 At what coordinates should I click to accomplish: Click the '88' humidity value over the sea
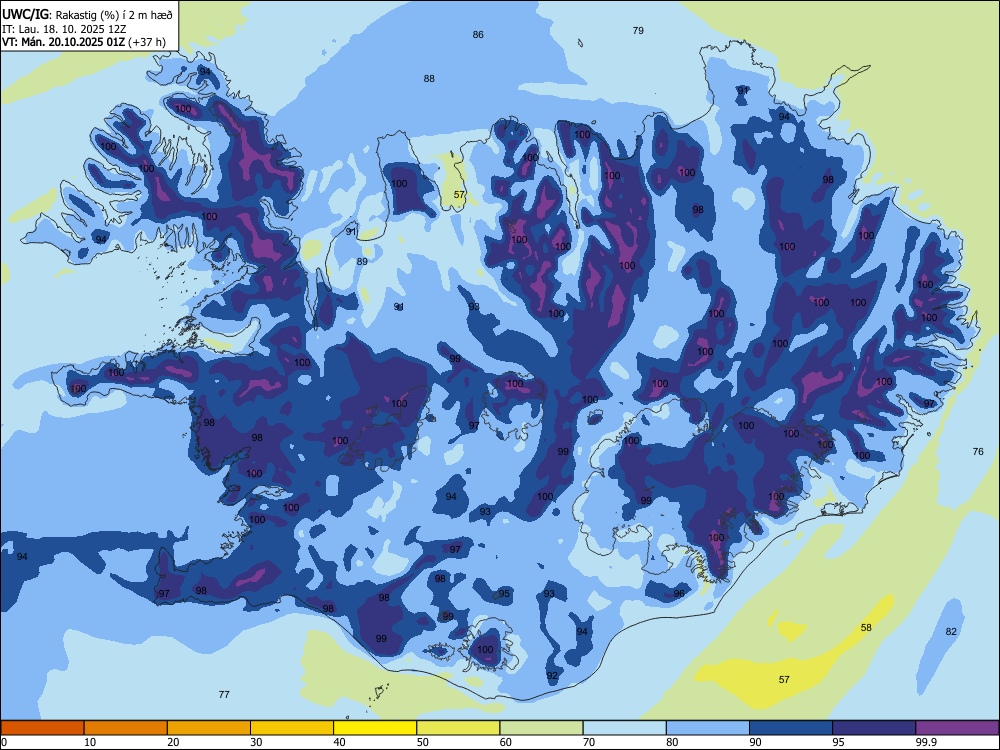click(x=429, y=78)
